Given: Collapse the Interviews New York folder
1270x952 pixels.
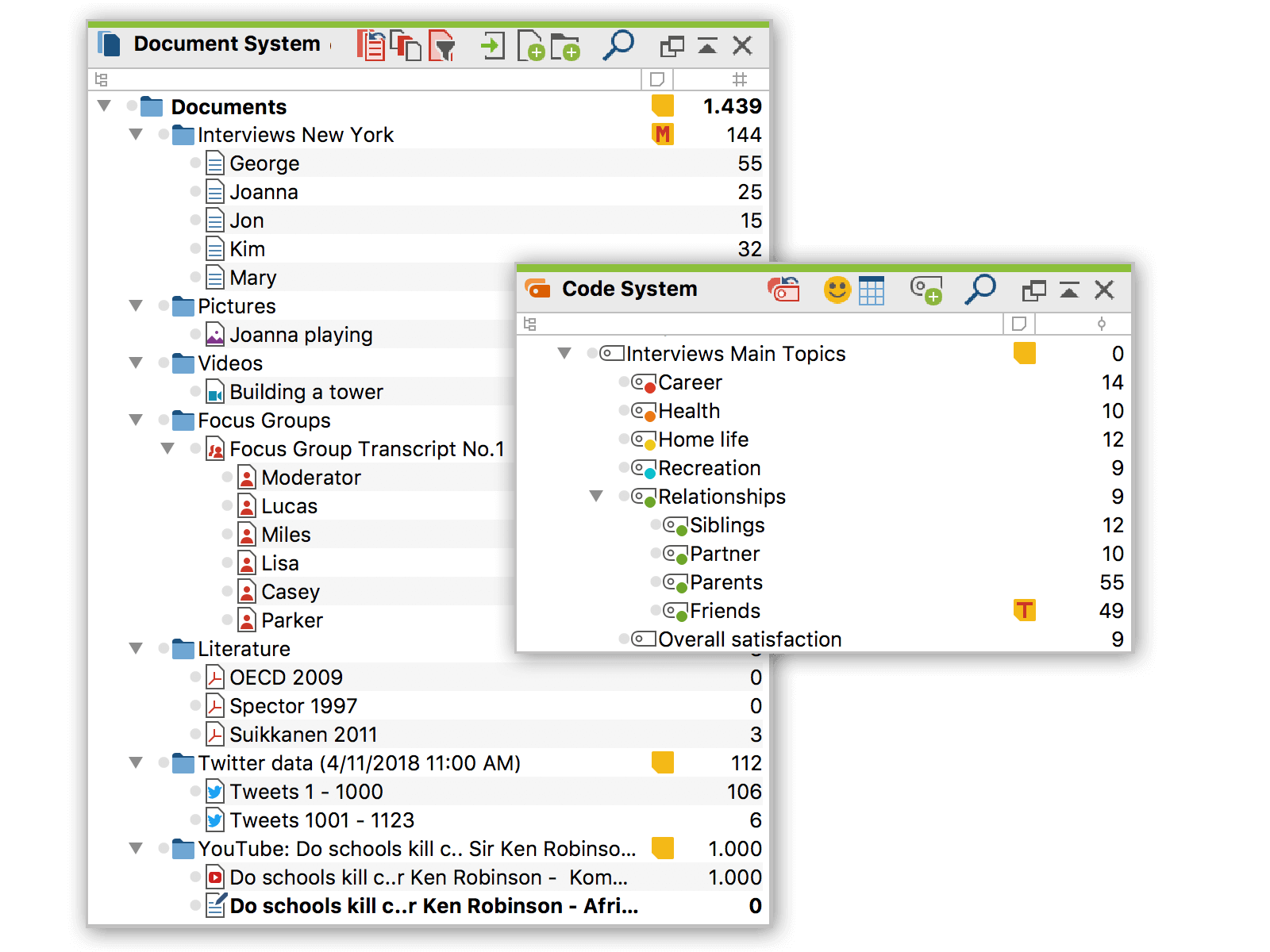Looking at the screenshot, I should pos(136,135).
